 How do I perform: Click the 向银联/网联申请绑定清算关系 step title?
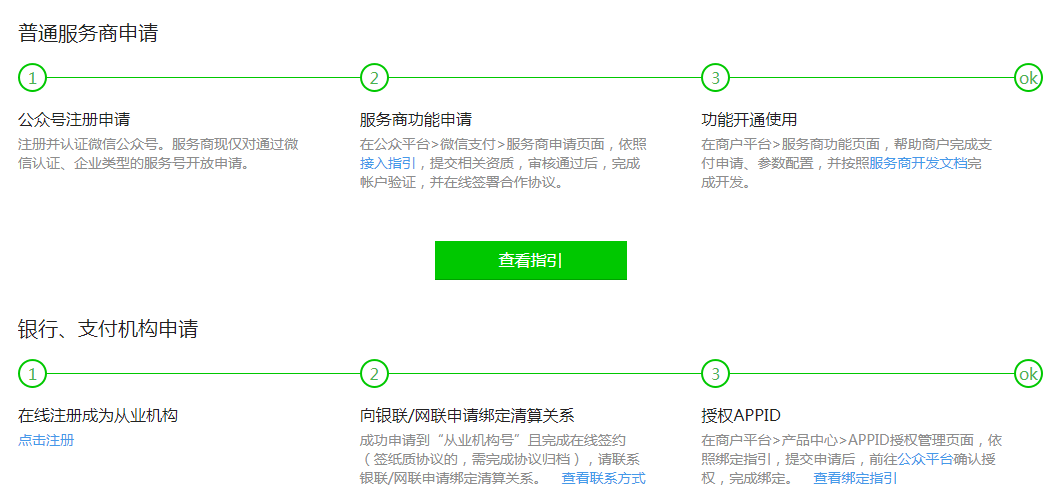tap(467, 415)
